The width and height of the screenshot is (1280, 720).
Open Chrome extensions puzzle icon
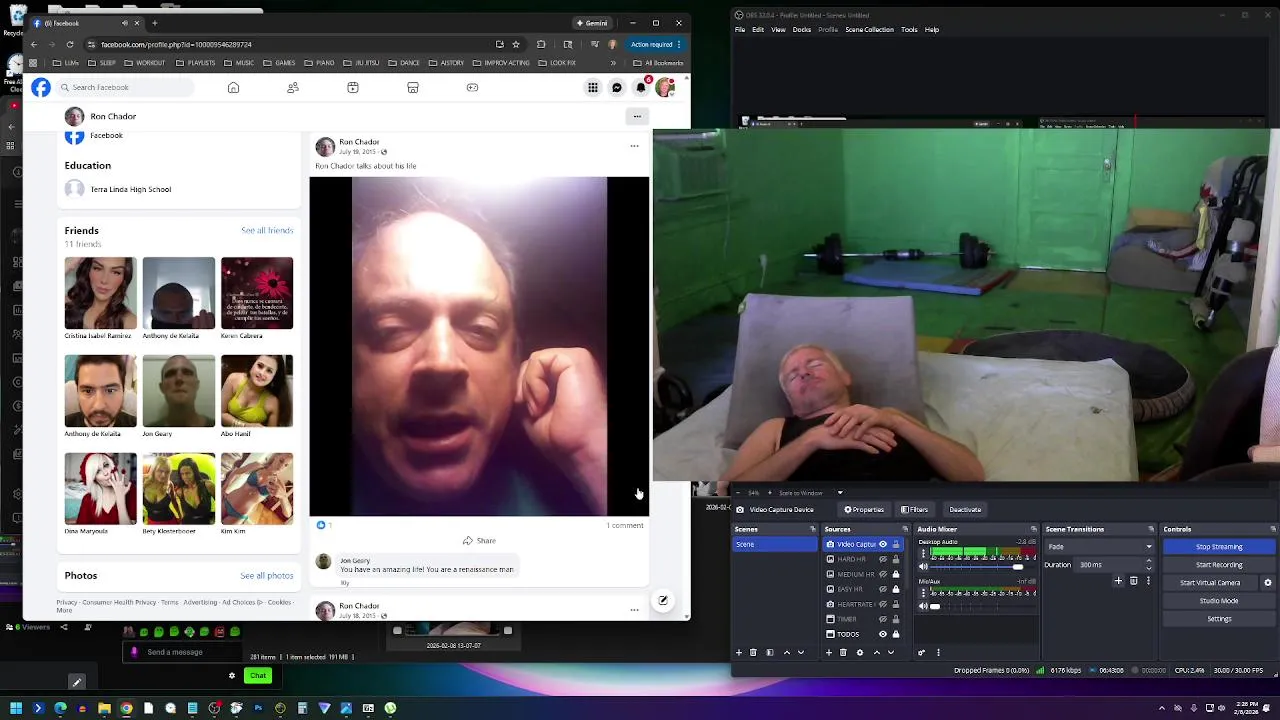(x=541, y=44)
